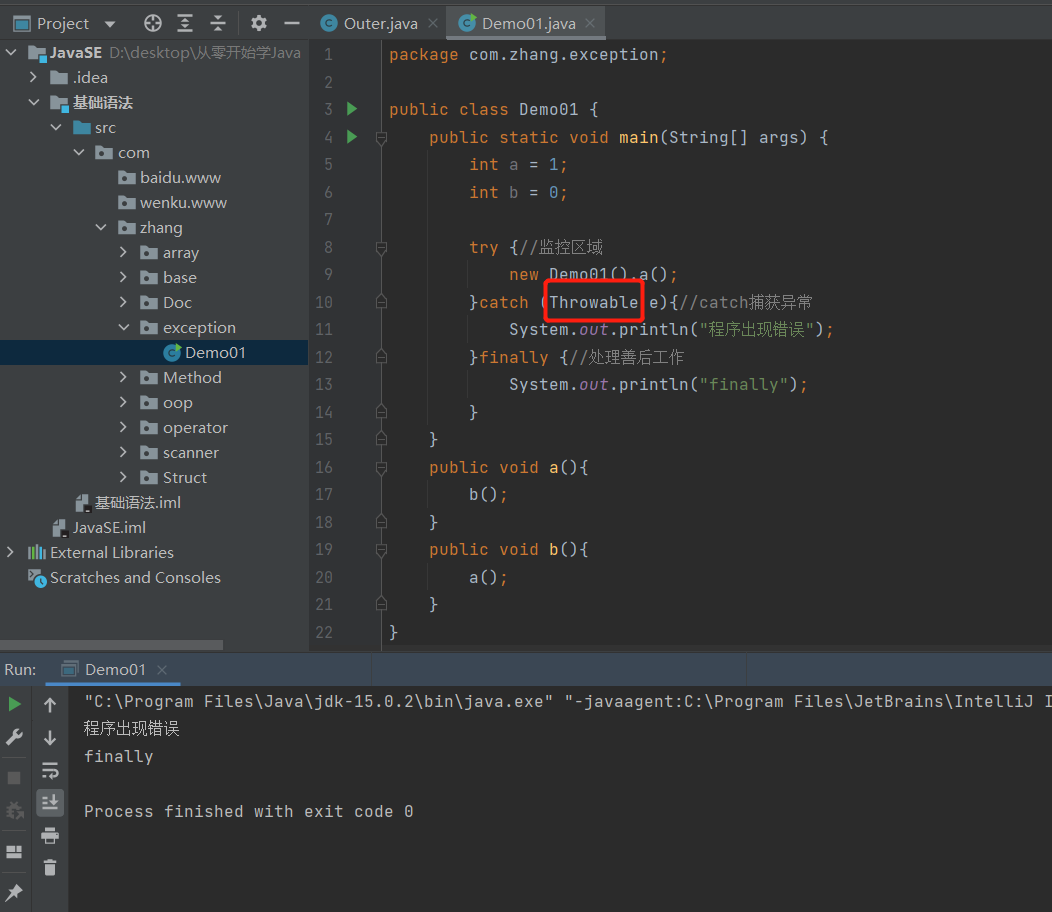This screenshot has width=1052, height=912.
Task: Fold the main method at line 4
Action: coord(381,138)
